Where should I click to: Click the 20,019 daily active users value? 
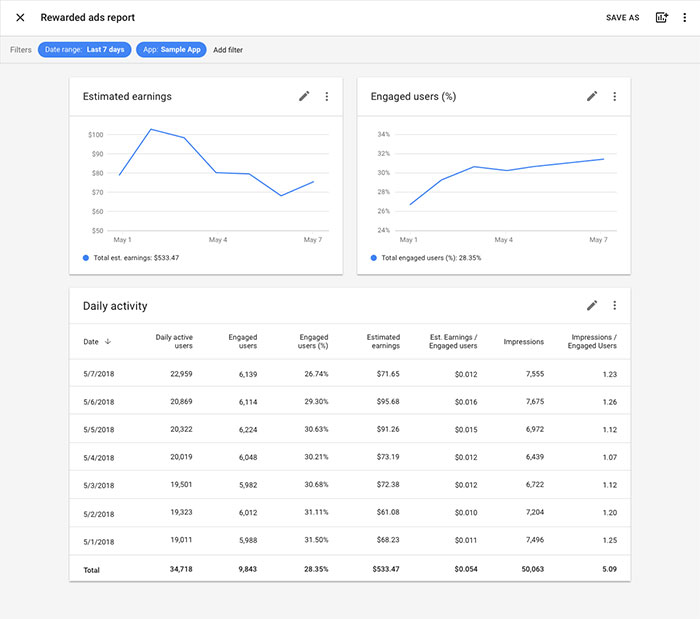point(181,457)
